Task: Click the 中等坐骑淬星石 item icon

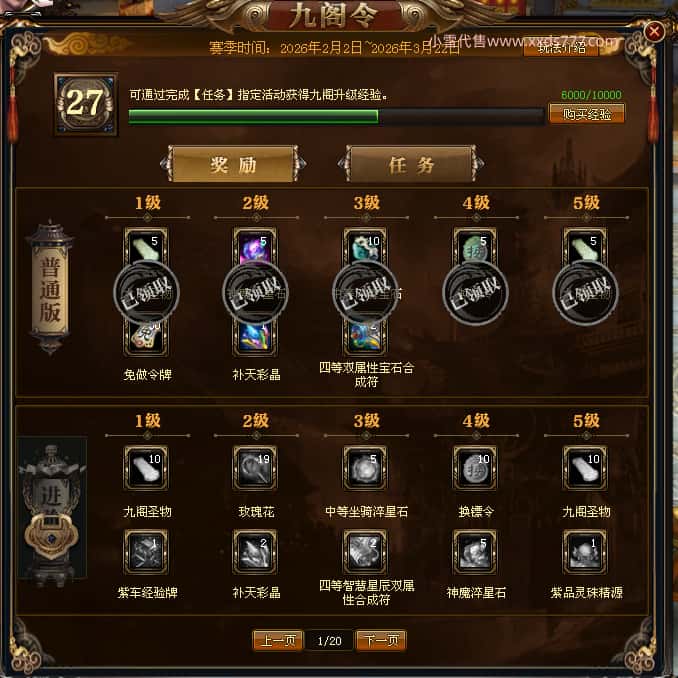Action: (x=365, y=468)
